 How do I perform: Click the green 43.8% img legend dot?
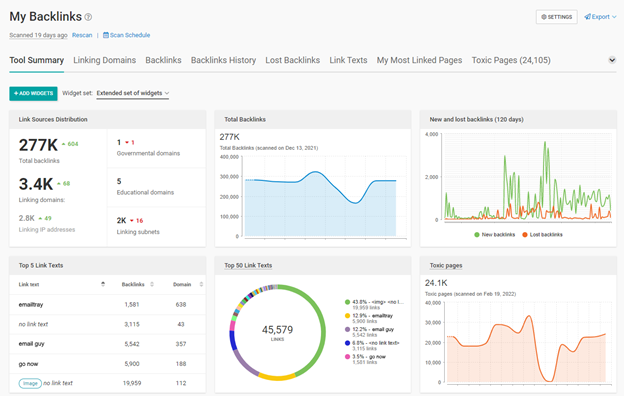click(347, 302)
